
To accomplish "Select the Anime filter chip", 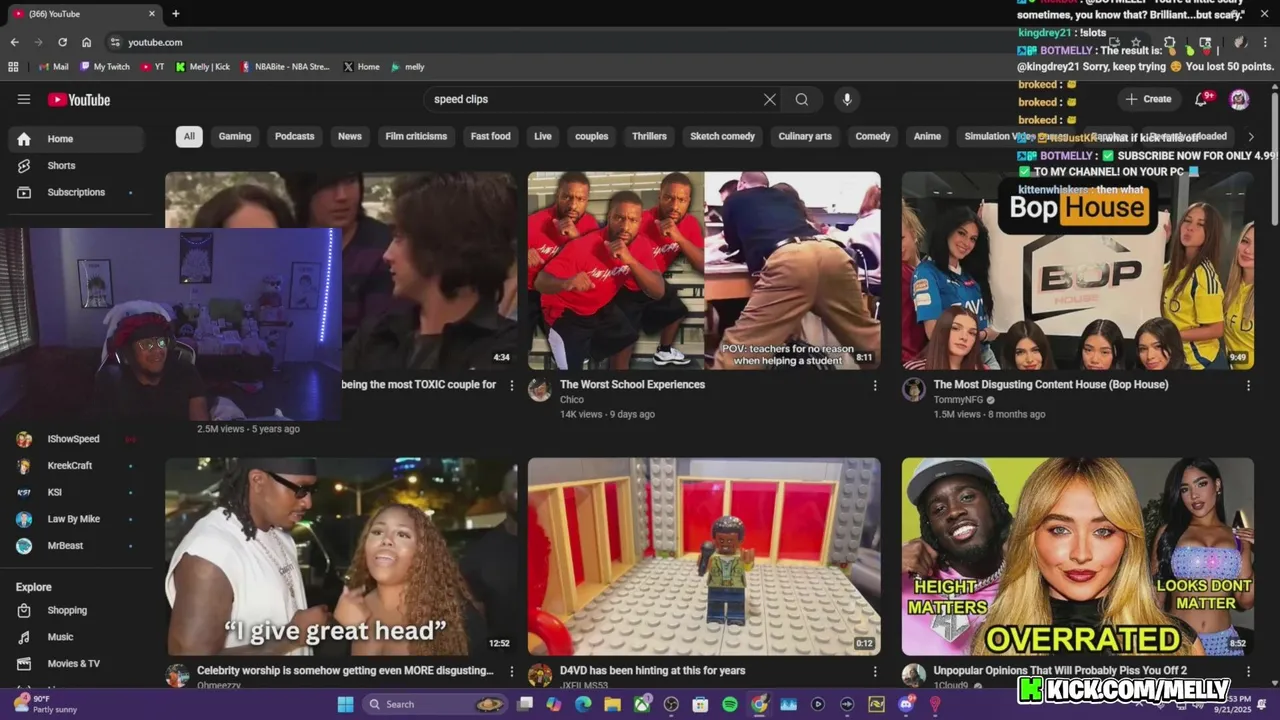I will pos(927,136).
